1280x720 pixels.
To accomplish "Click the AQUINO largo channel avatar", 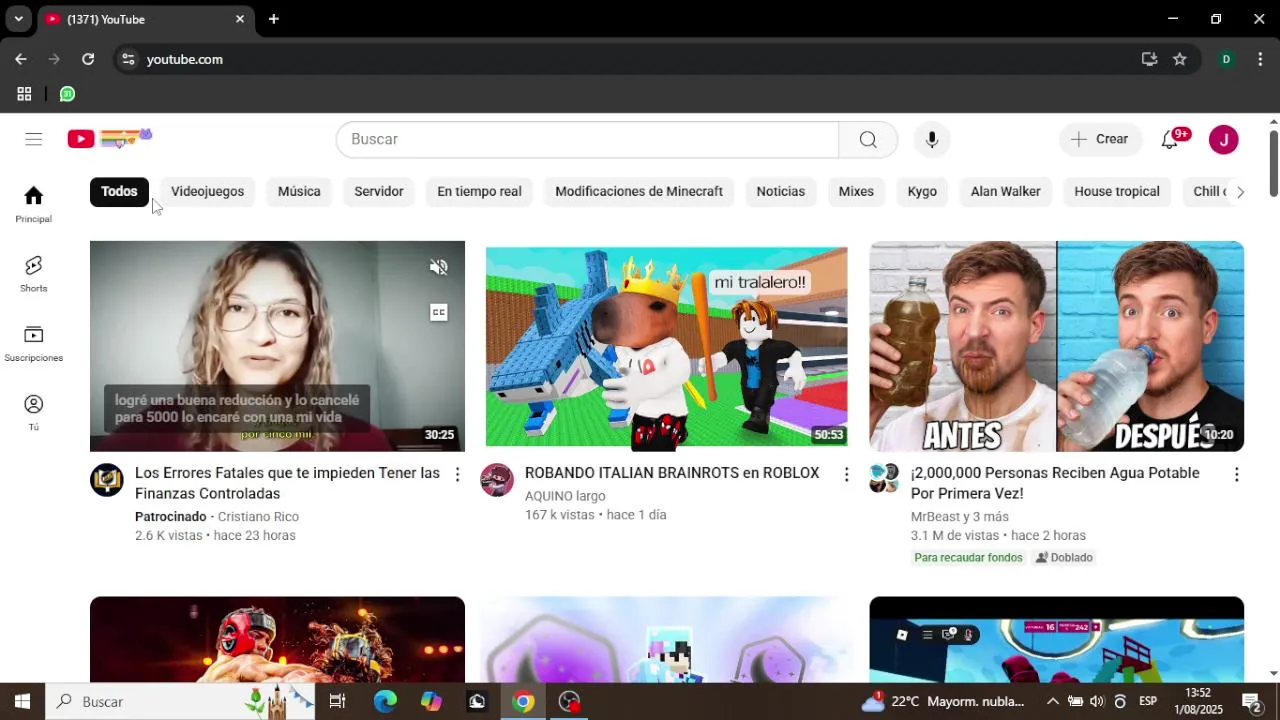I will (x=497, y=480).
